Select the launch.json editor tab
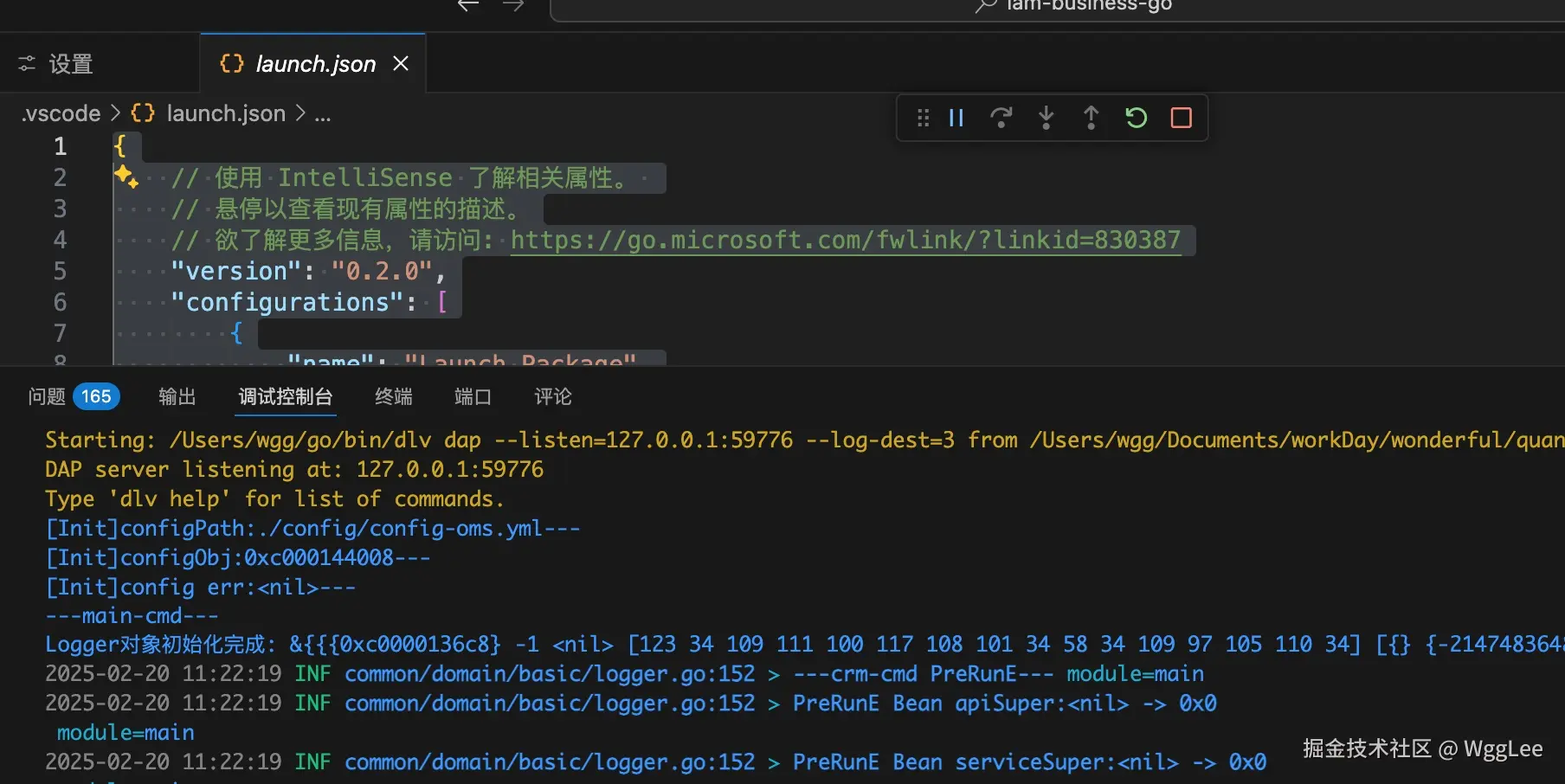 313,64
